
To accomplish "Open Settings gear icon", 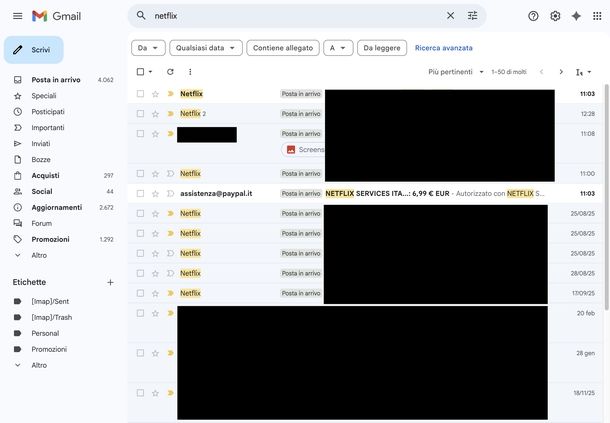I will 555,16.
